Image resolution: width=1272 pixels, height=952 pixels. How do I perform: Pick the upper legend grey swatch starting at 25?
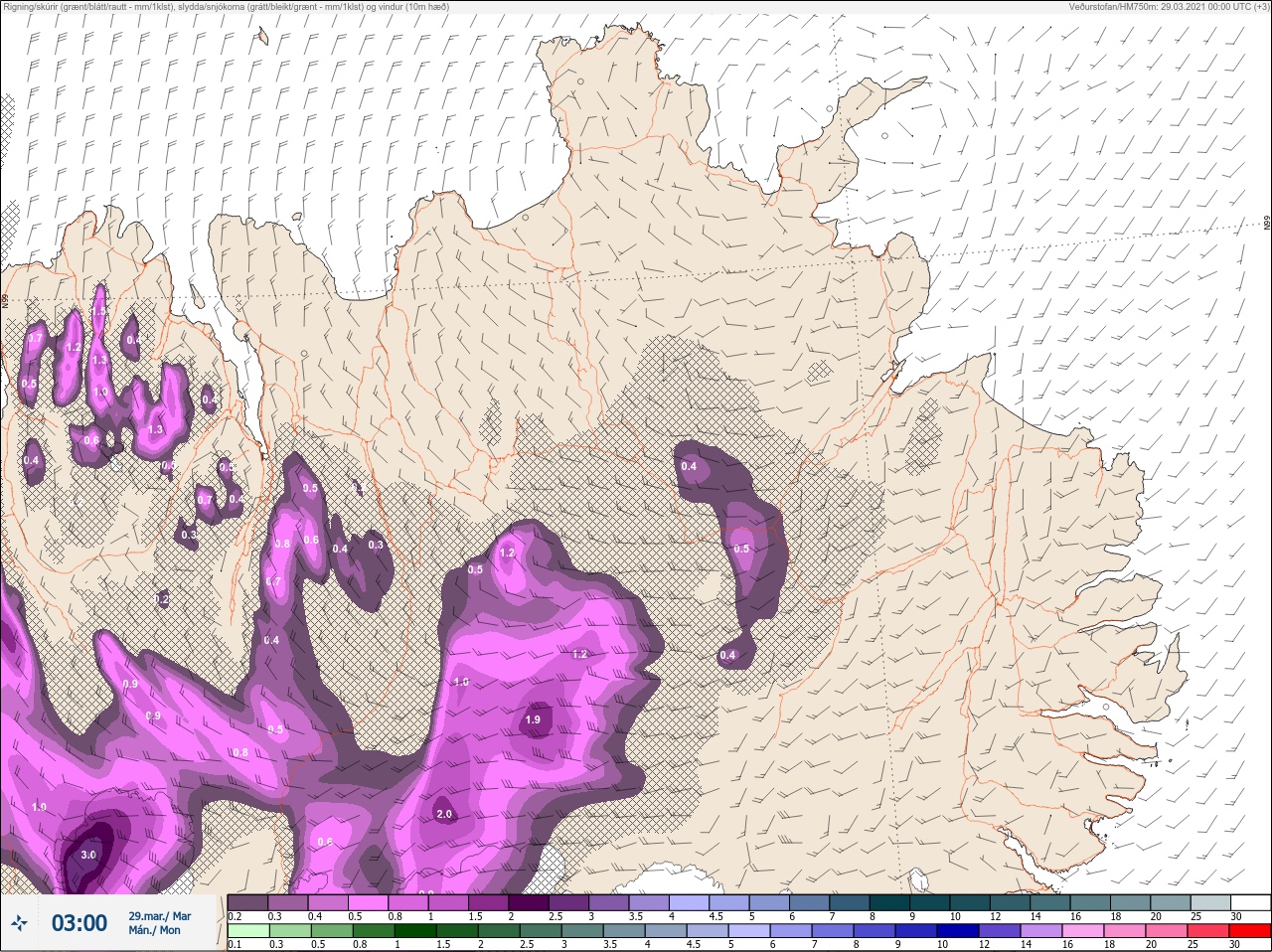(x=1211, y=902)
